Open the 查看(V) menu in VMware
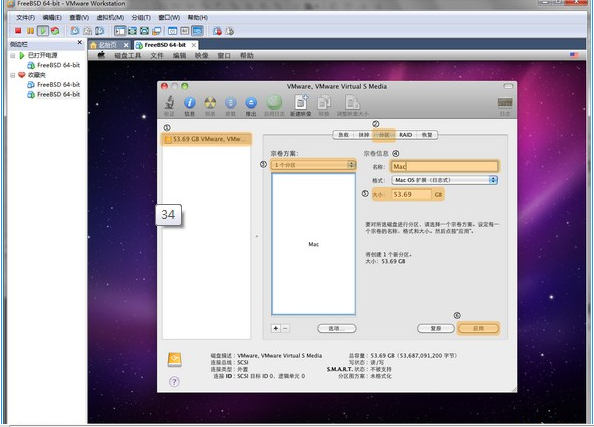The height and width of the screenshot is (427, 594). 79,17
